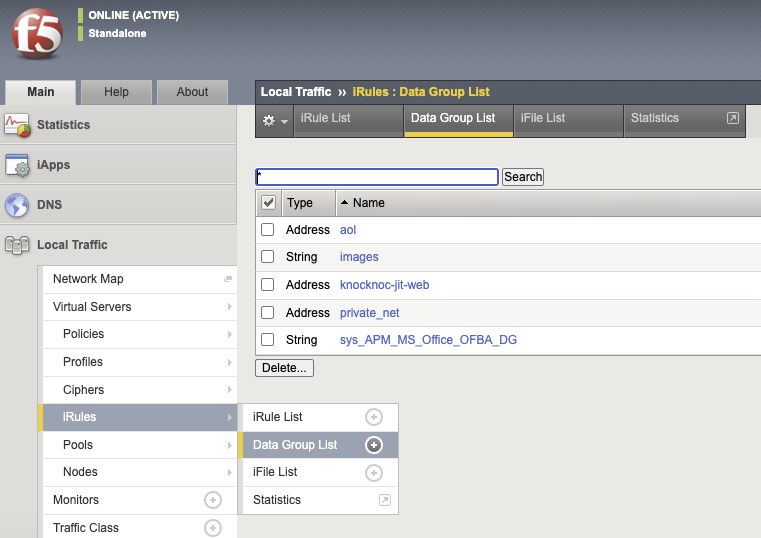761x538 pixels.
Task: Expand the Pools submenu arrow
Action: click(230, 445)
